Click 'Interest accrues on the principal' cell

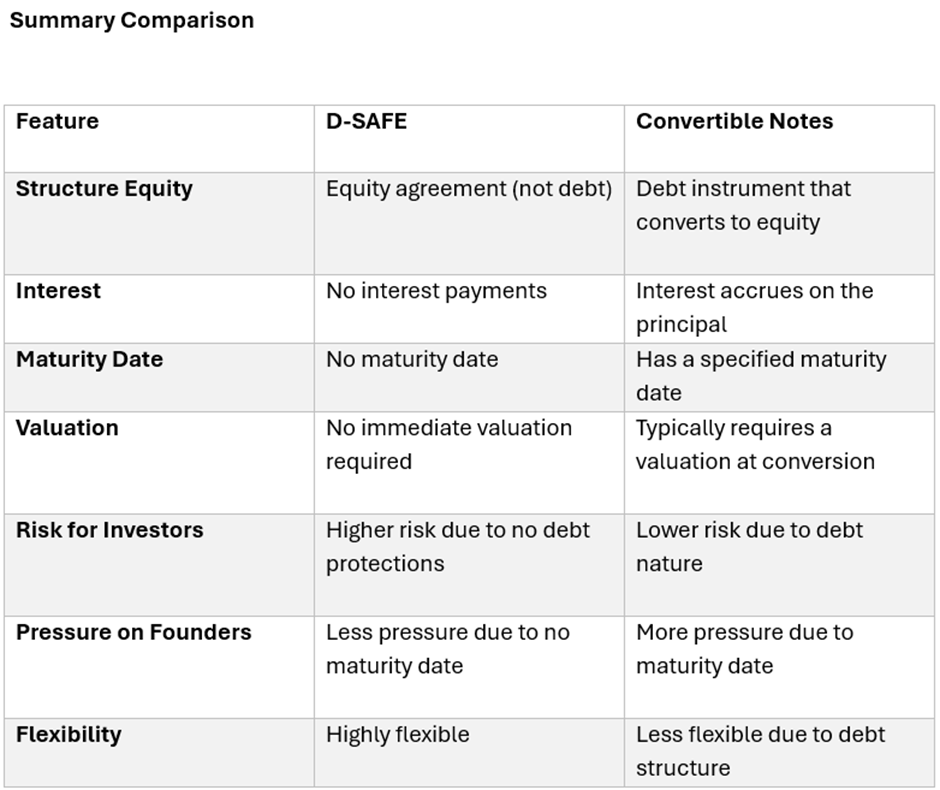(754, 307)
